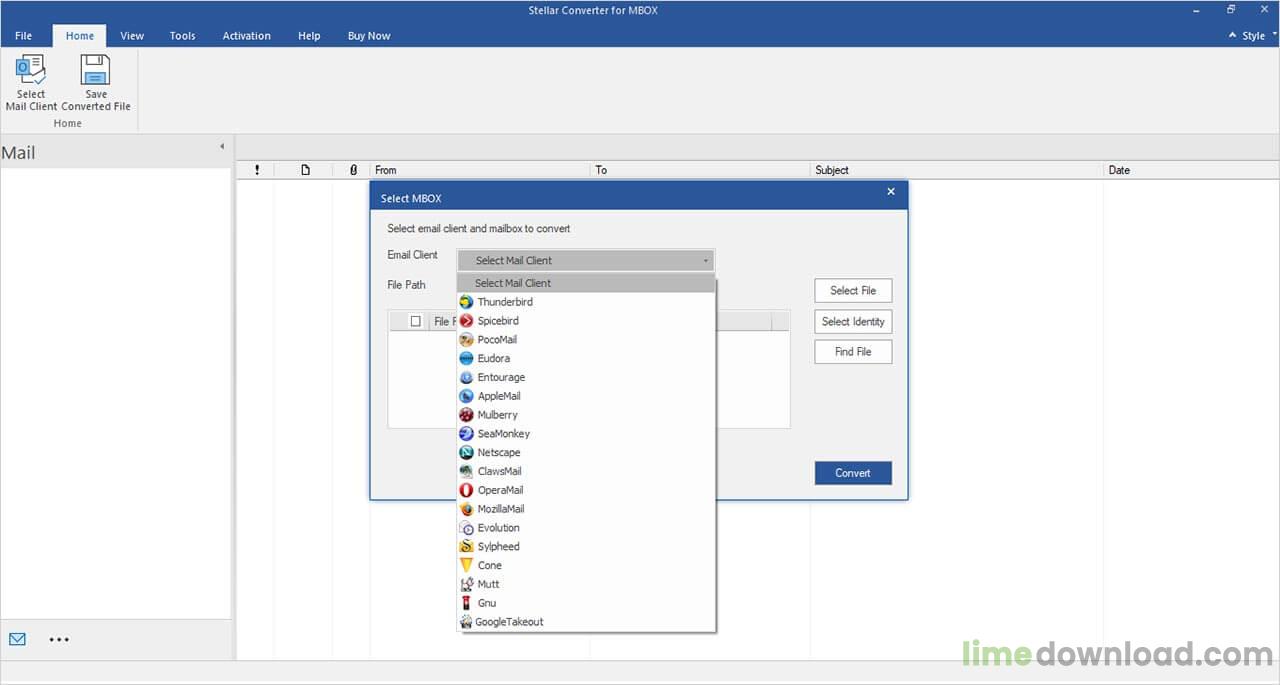Toggle the file list header checkbox
This screenshot has width=1280, height=685.
416,321
